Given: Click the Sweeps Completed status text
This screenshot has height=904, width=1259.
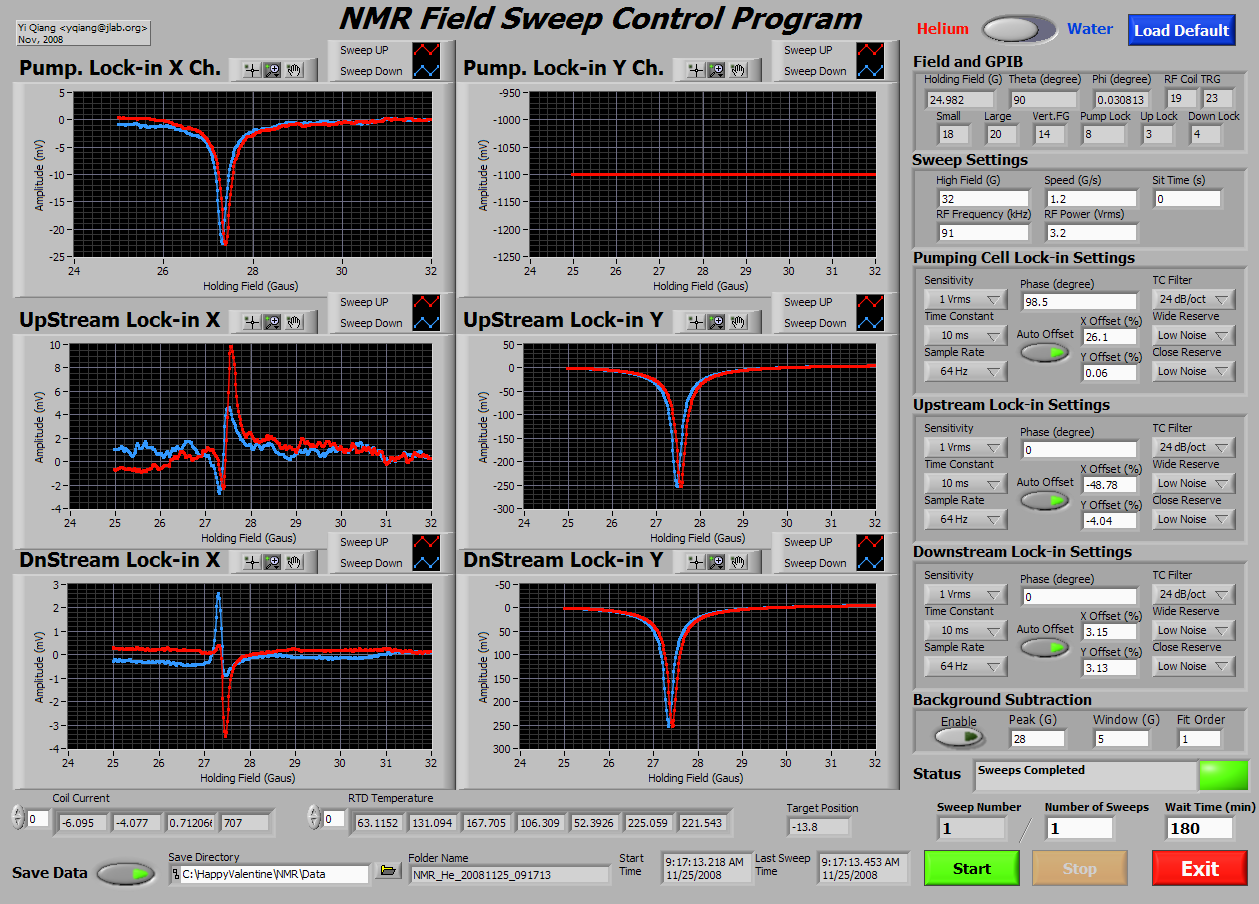Looking at the screenshot, I should (x=1031, y=770).
